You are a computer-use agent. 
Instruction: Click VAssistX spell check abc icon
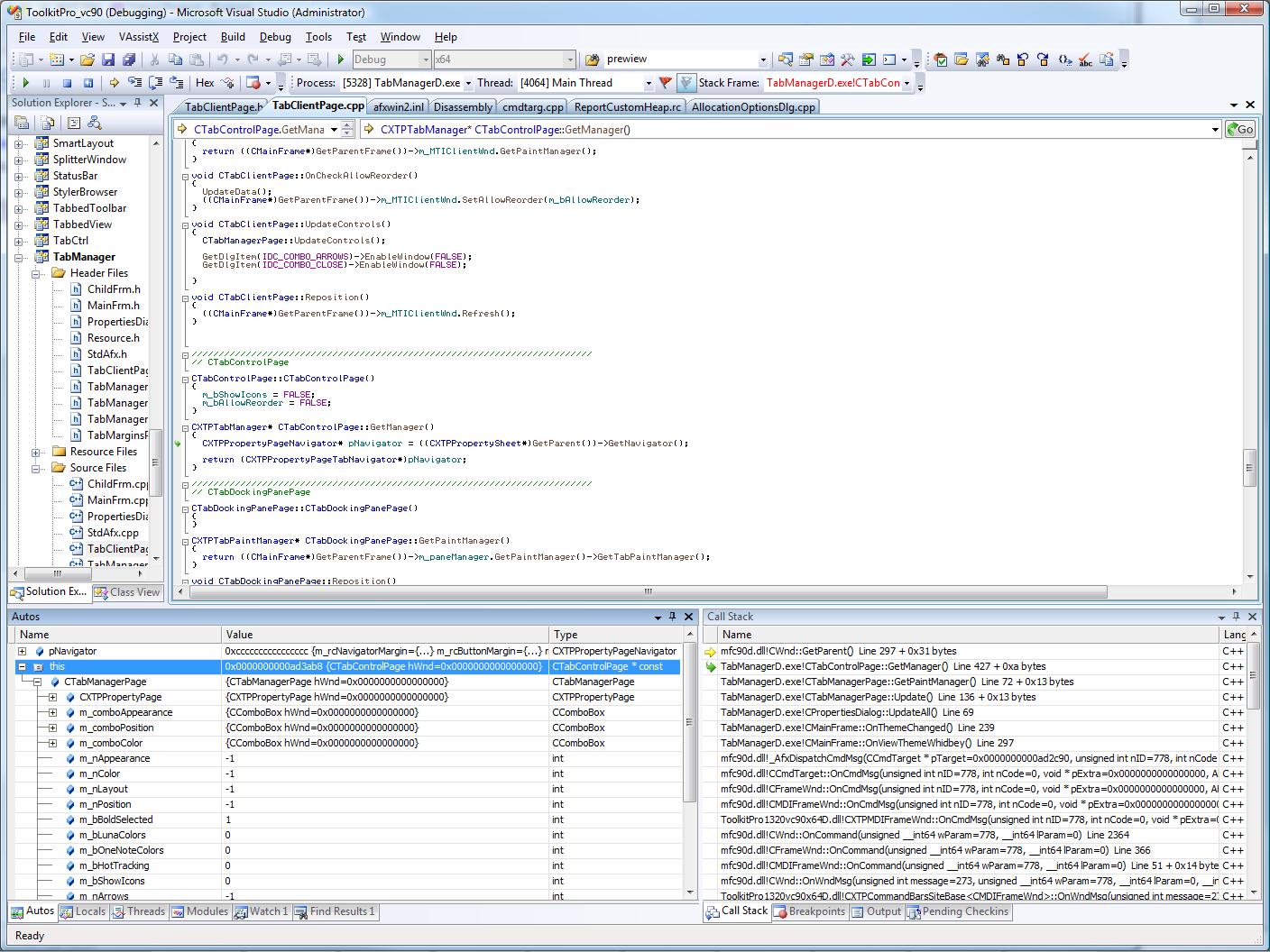[1085, 59]
